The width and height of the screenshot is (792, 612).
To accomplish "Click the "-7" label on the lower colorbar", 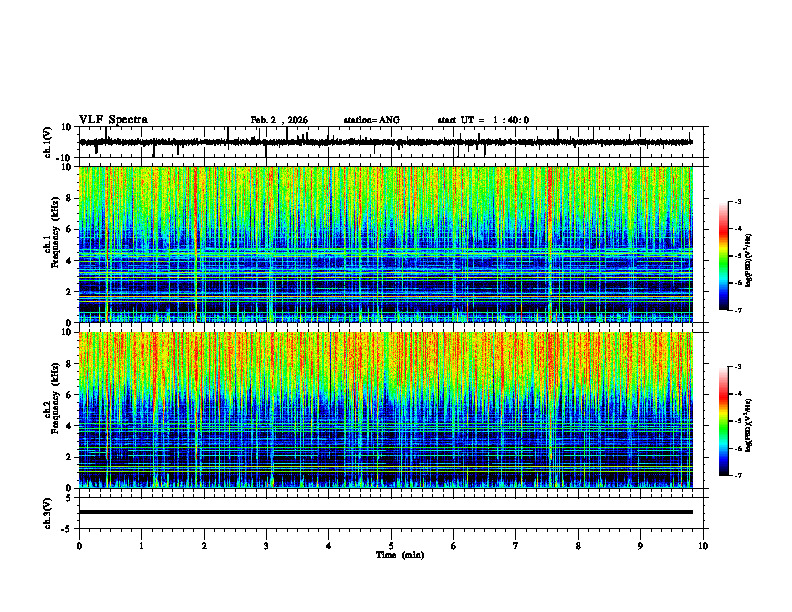I will pos(738,475).
